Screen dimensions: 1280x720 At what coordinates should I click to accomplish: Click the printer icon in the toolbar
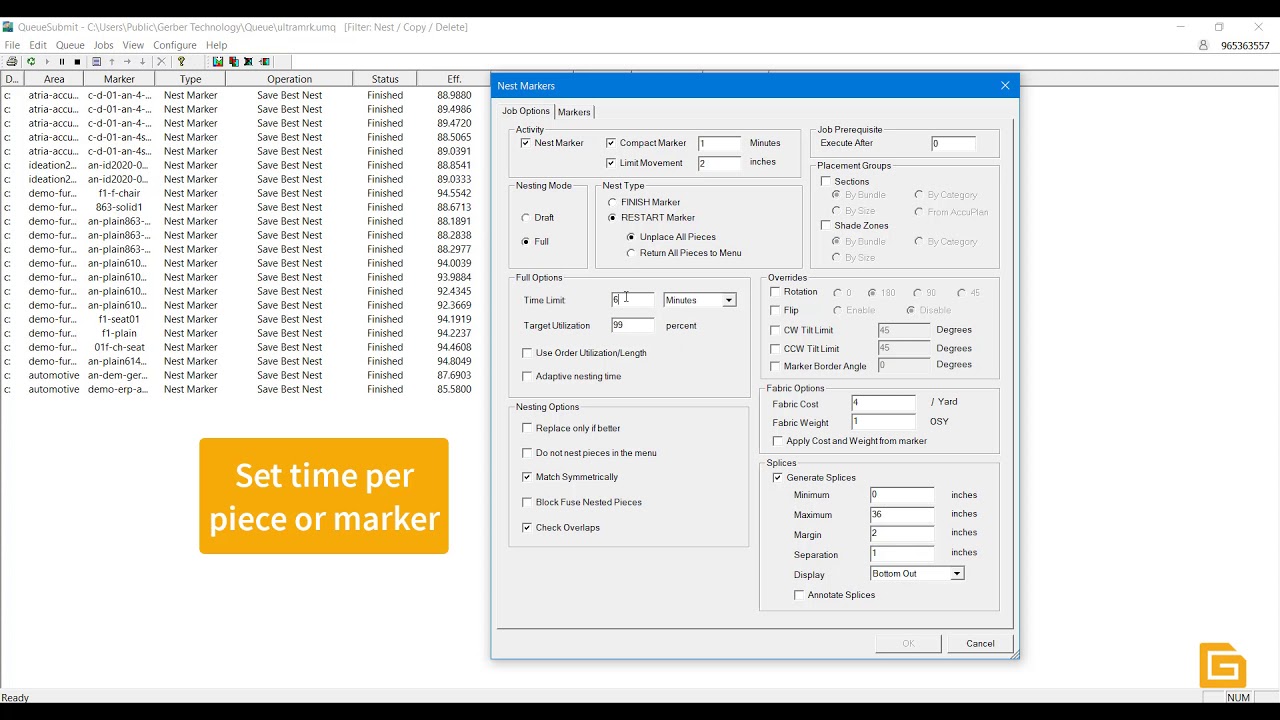pyautogui.click(x=12, y=62)
